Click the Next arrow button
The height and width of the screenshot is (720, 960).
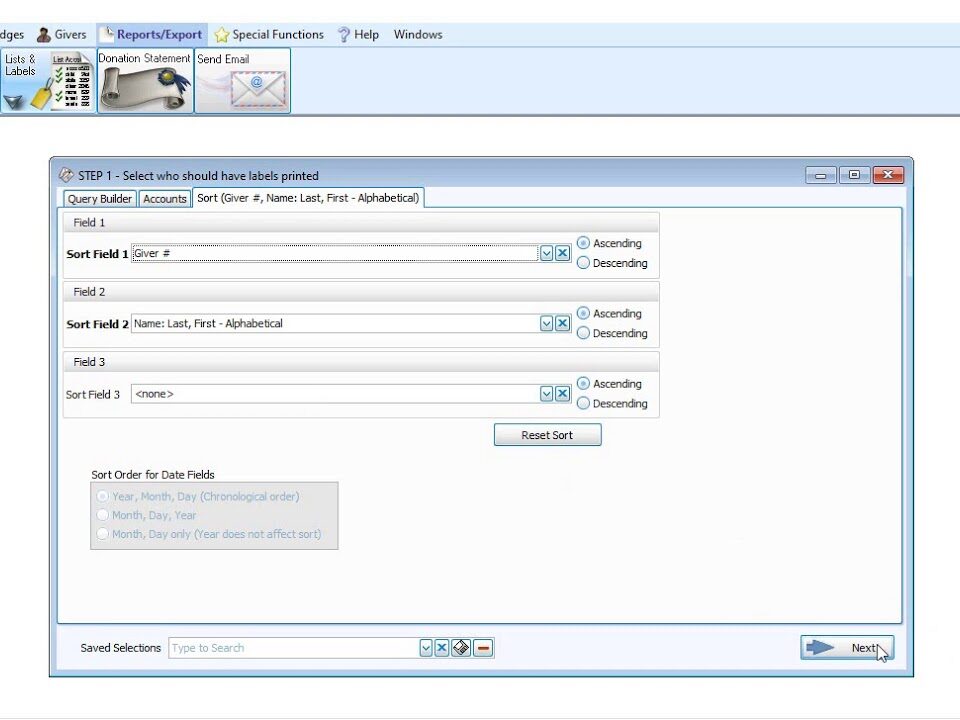(847, 648)
